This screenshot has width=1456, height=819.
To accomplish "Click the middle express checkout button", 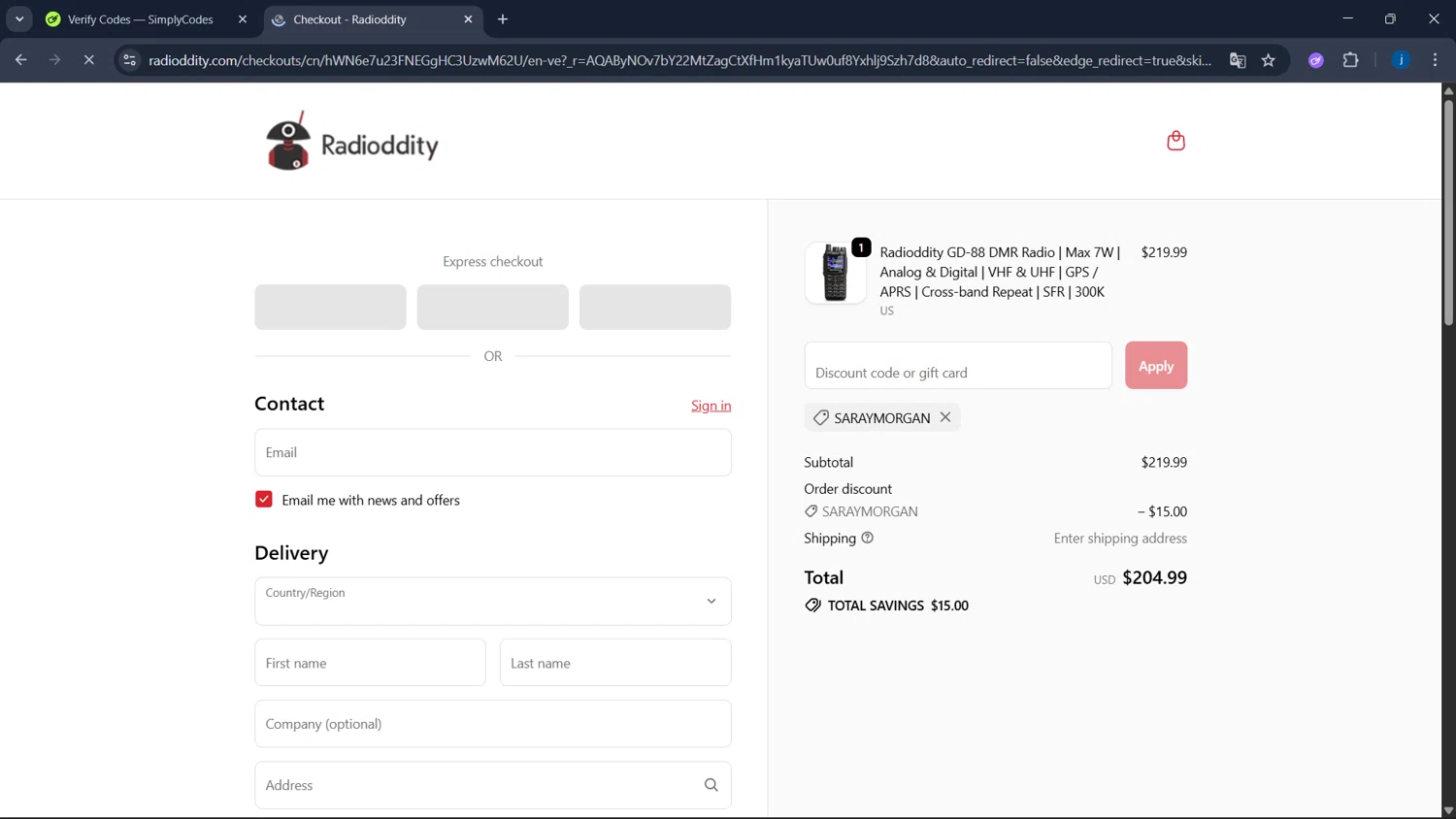I will click(493, 307).
